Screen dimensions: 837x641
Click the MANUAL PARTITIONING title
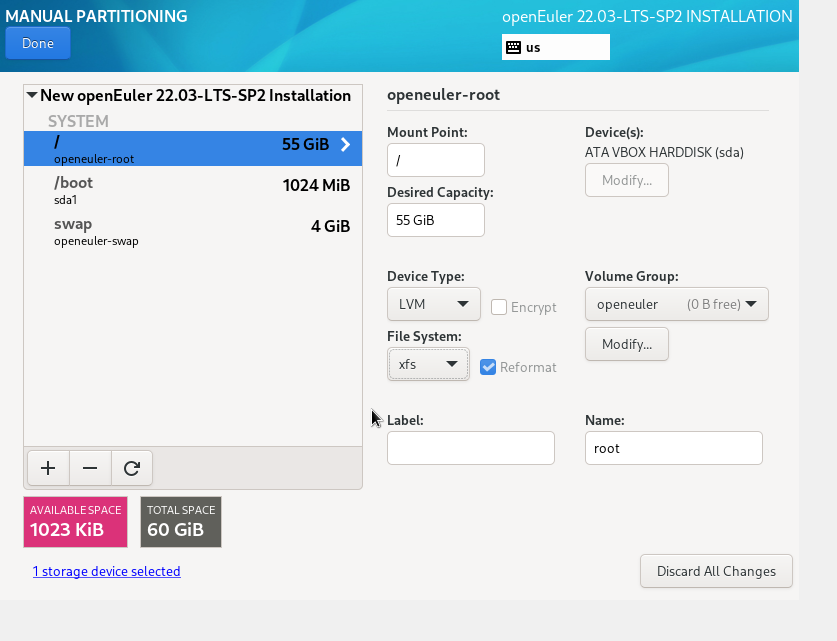[x=96, y=16]
